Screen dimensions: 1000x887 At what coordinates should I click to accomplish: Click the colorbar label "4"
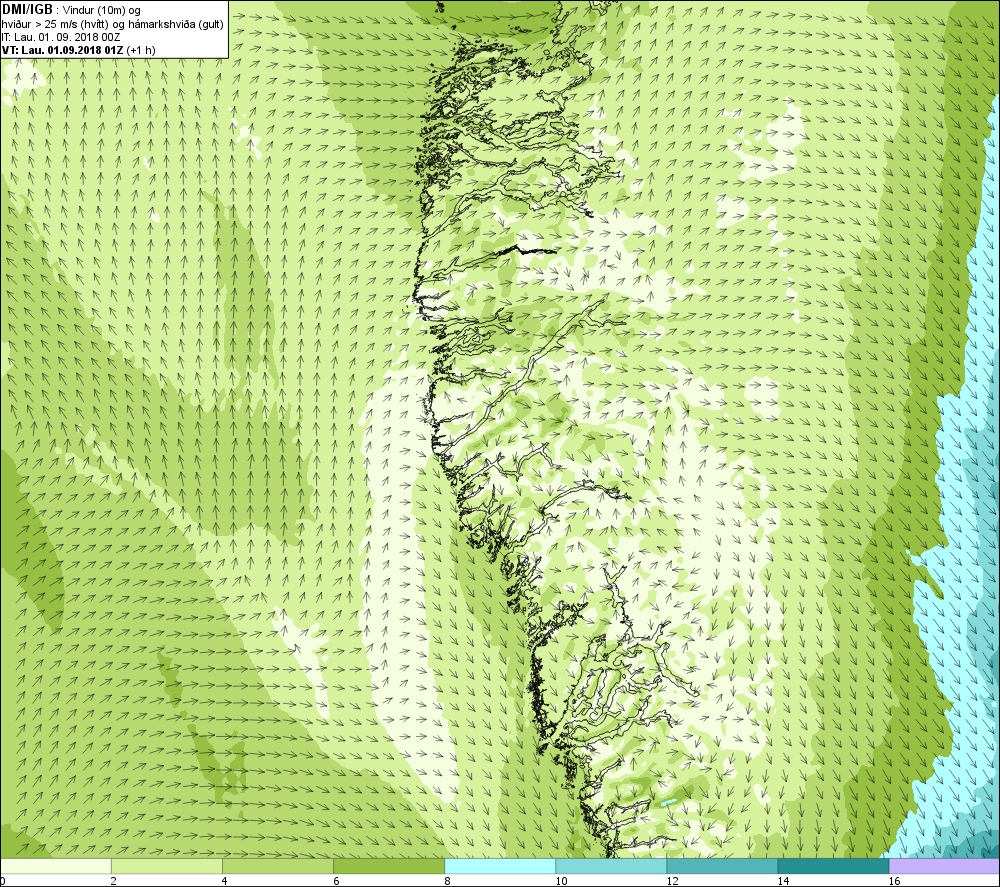(224, 881)
